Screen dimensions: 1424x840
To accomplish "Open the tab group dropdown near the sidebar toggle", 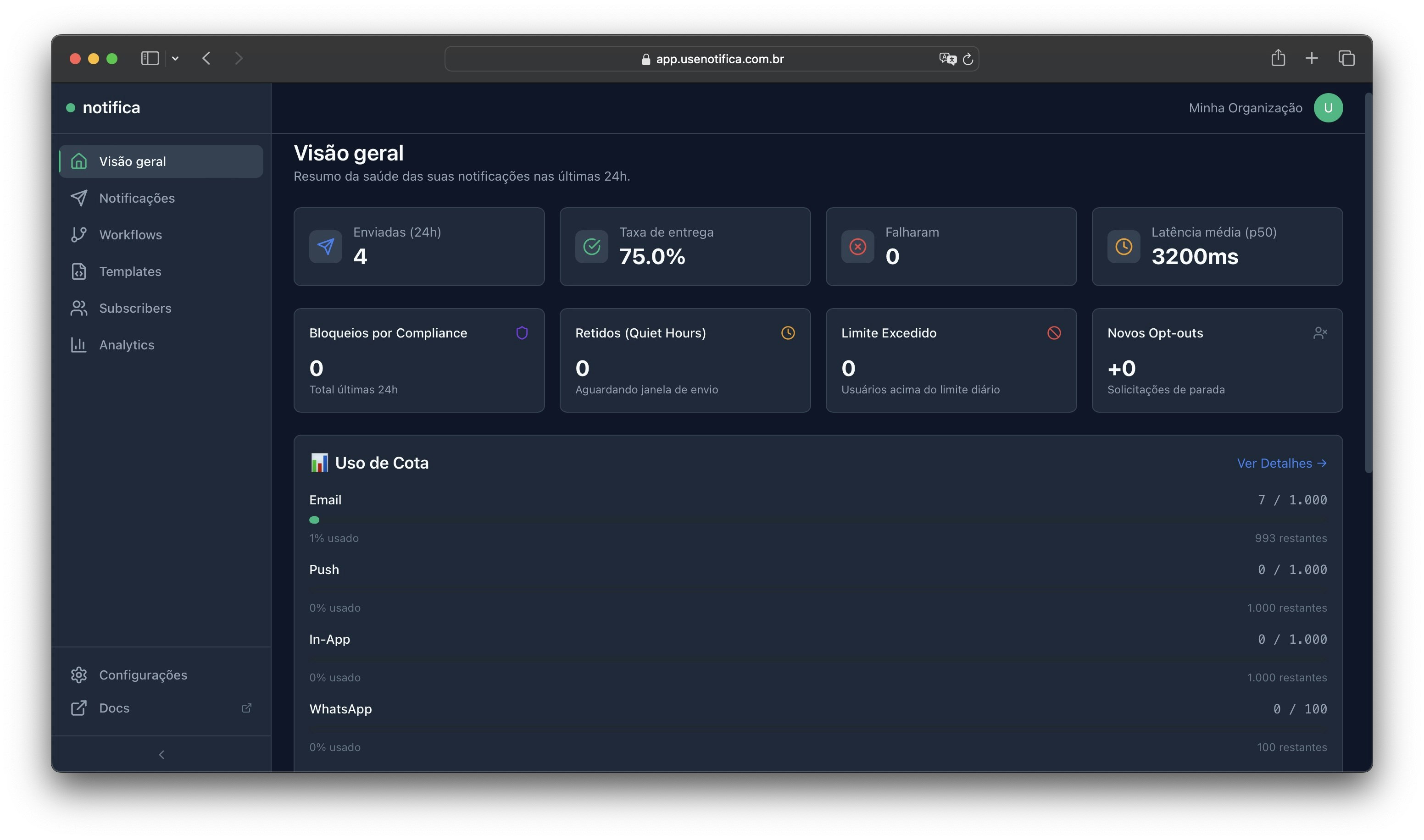I will coord(175,58).
